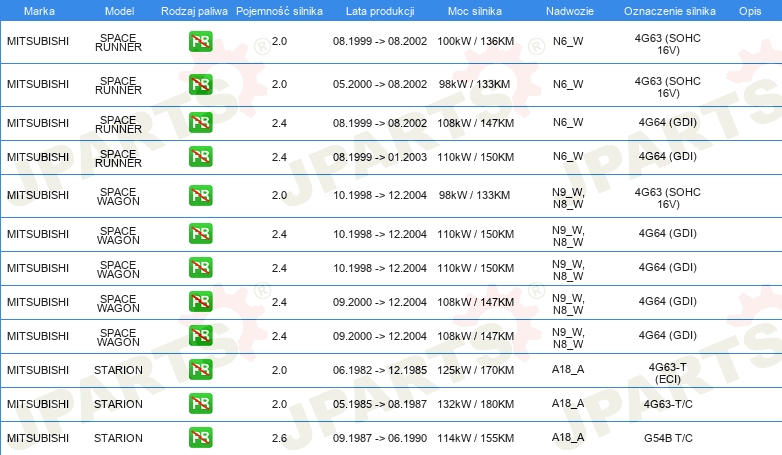
Task: Select the '05.2000 -> 08.2002' production years cell
Action: pyautogui.click(x=380, y=84)
